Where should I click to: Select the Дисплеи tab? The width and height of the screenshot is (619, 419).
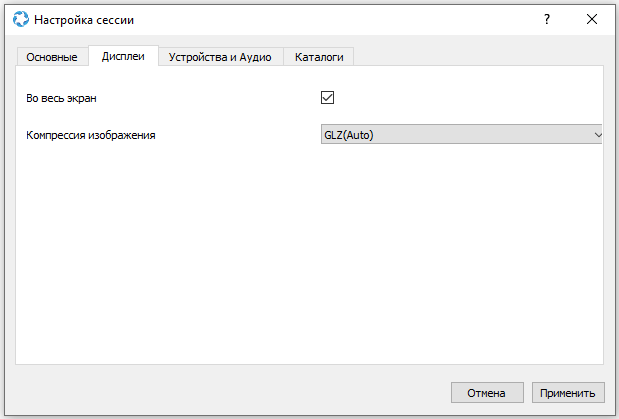tap(123, 56)
